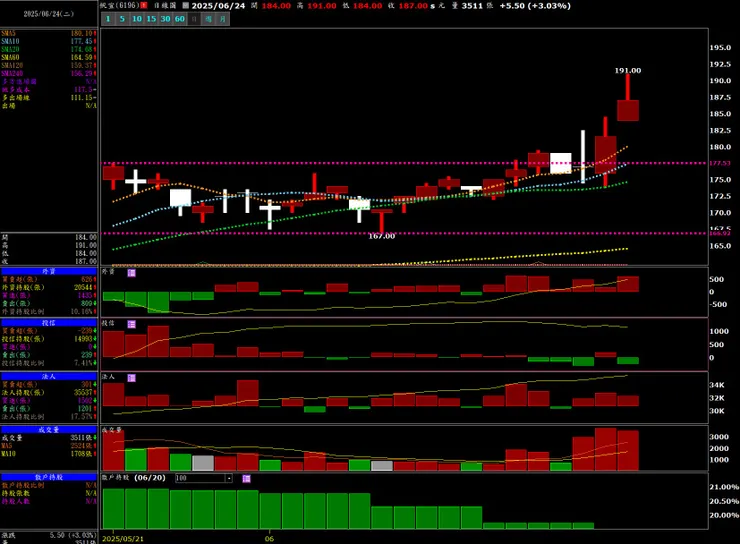Viewport: 740px width, 544px height.
Task: Click the 散戶持股 blue panel header
Action: point(49,477)
